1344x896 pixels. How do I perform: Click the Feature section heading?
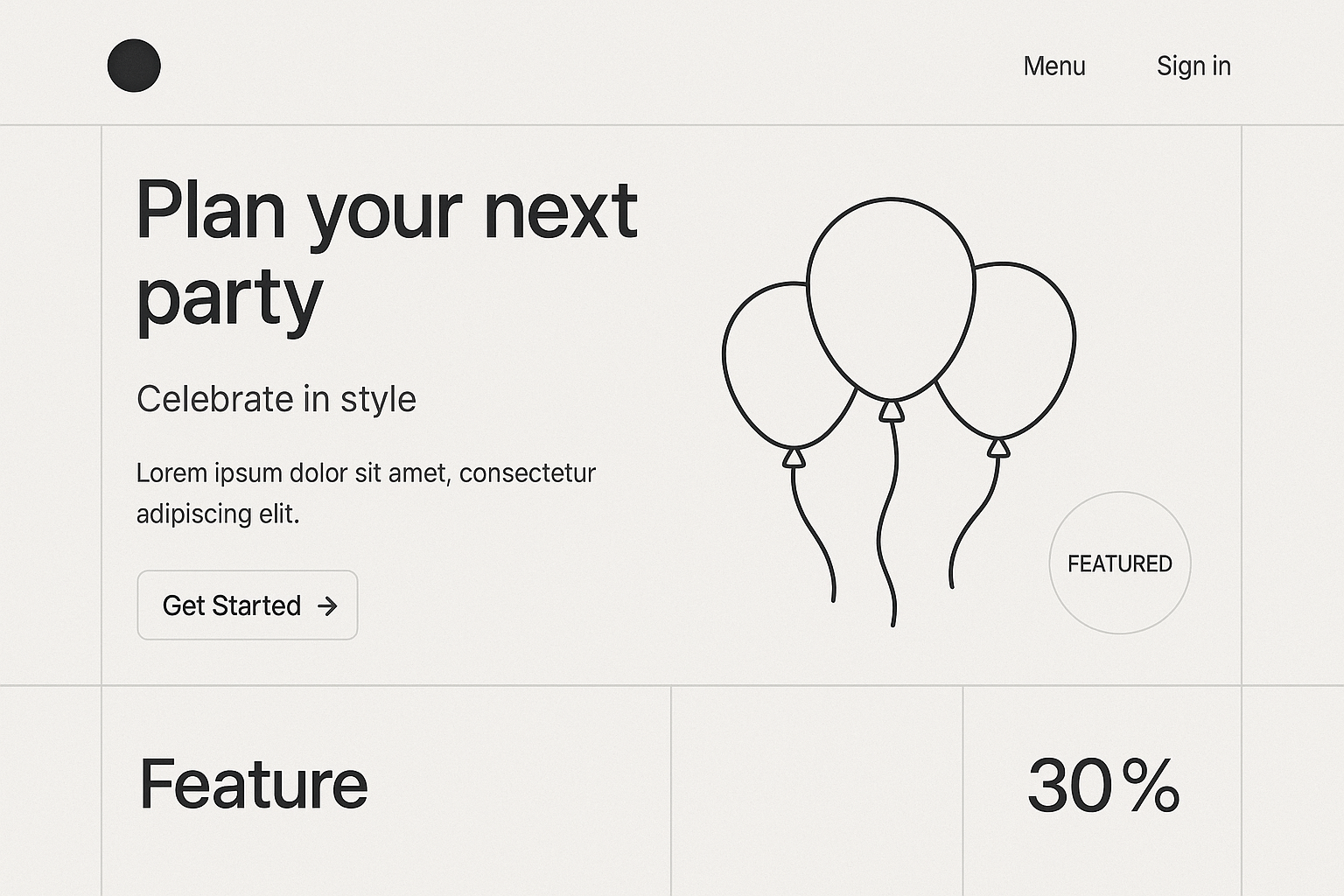(x=254, y=784)
